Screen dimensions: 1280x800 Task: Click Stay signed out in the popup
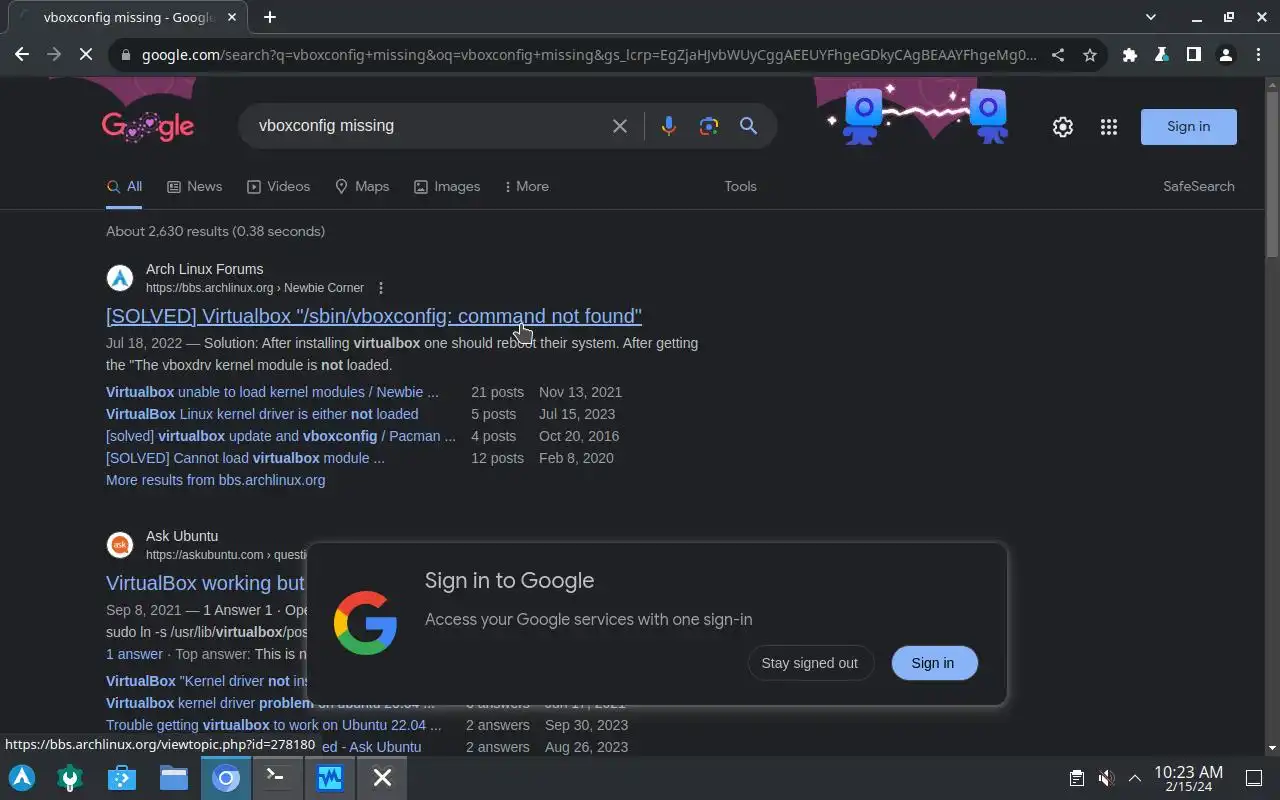(809, 663)
